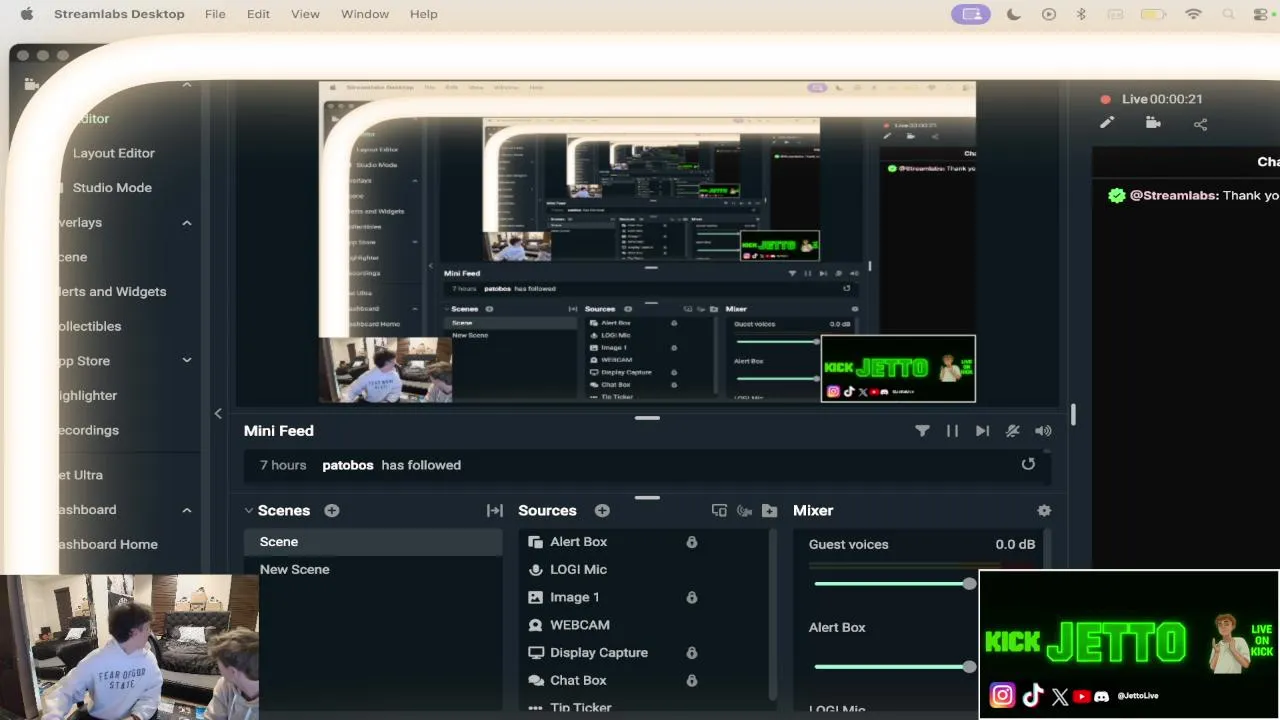
Task: Open the File menu
Action: coord(215,14)
